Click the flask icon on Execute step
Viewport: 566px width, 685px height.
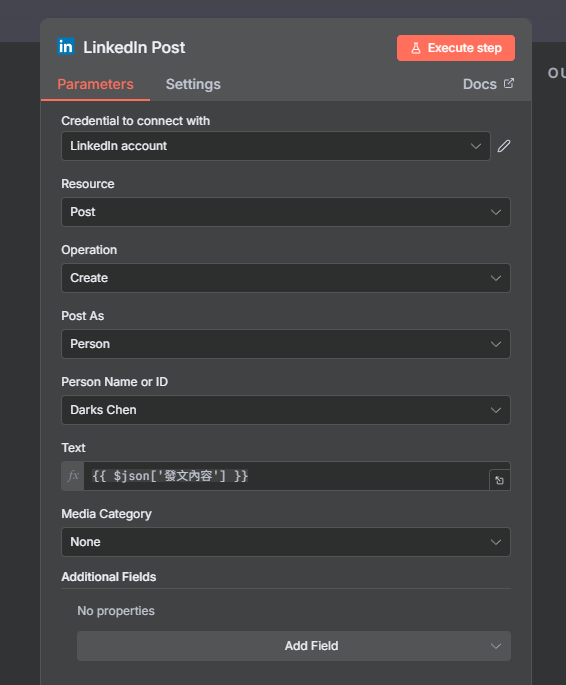pyautogui.click(x=416, y=48)
